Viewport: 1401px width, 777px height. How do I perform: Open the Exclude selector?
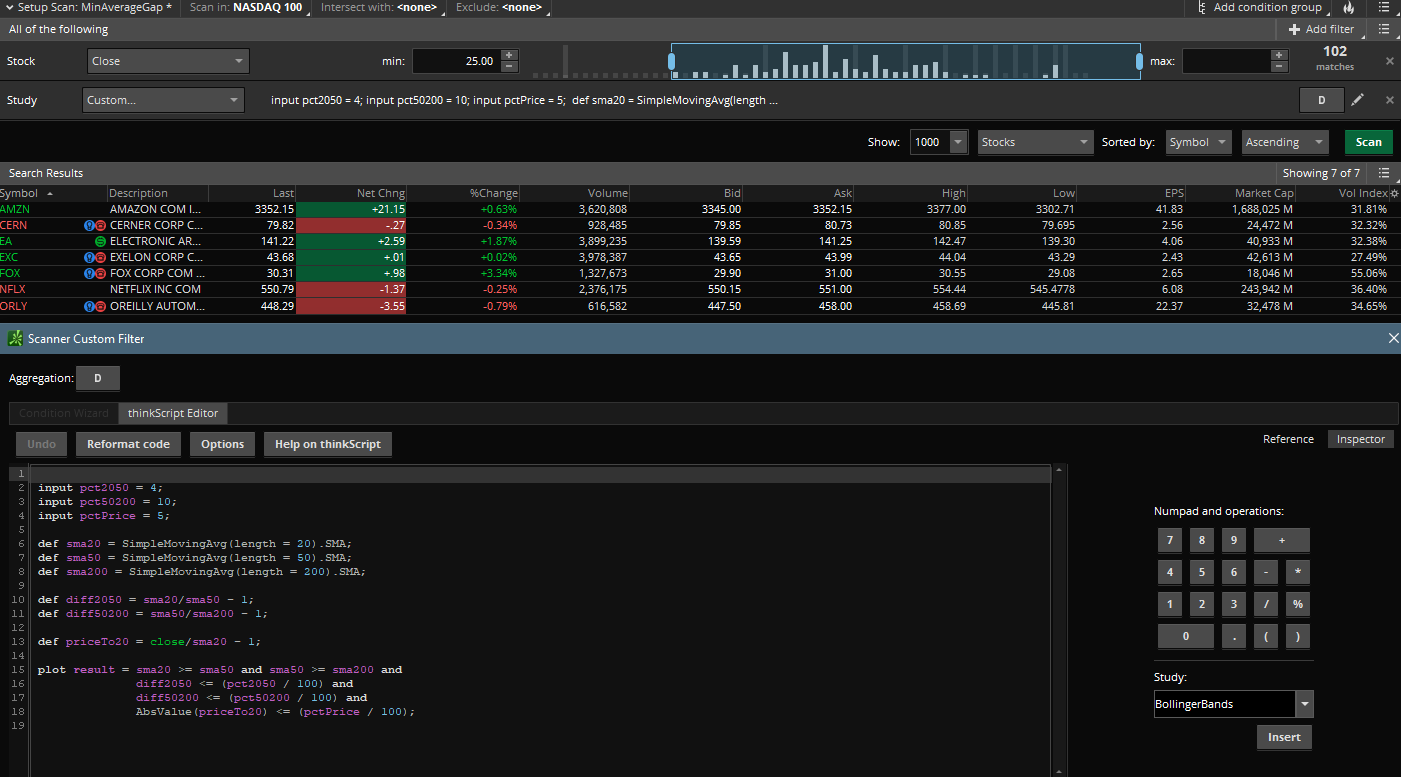[x=500, y=7]
